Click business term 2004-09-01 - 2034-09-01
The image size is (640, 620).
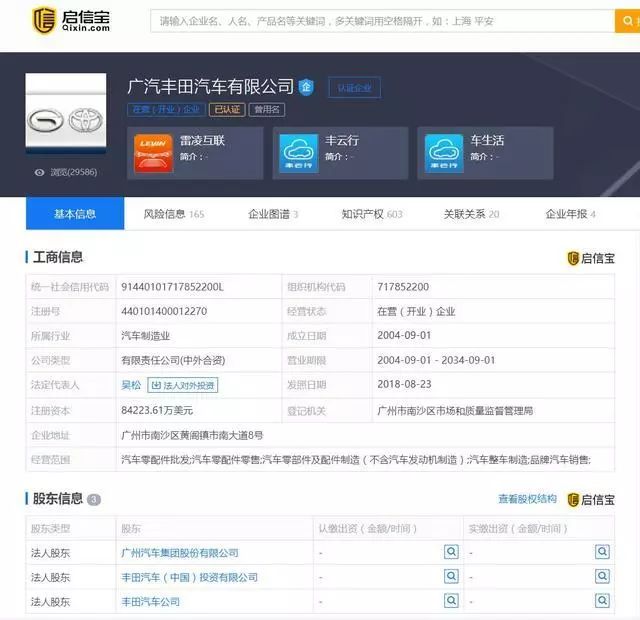tap(436, 360)
